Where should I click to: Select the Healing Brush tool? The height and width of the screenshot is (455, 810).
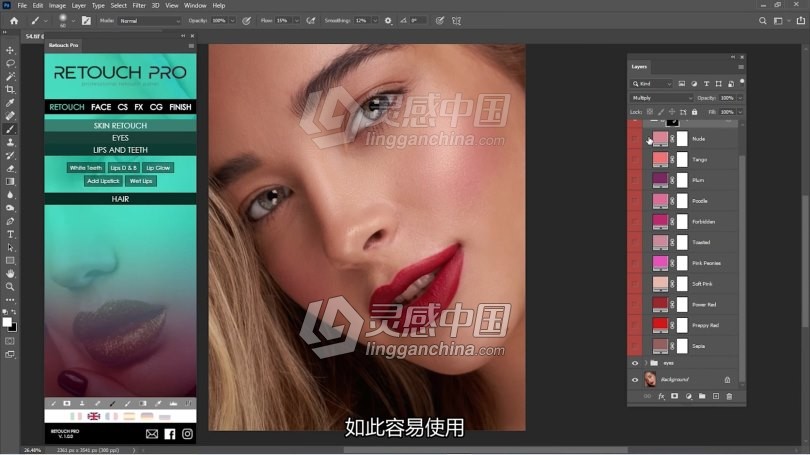pos(10,116)
